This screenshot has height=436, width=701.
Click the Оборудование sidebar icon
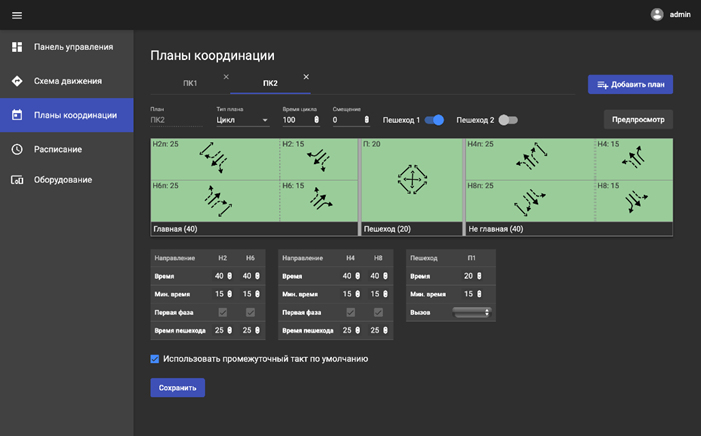coord(17,180)
